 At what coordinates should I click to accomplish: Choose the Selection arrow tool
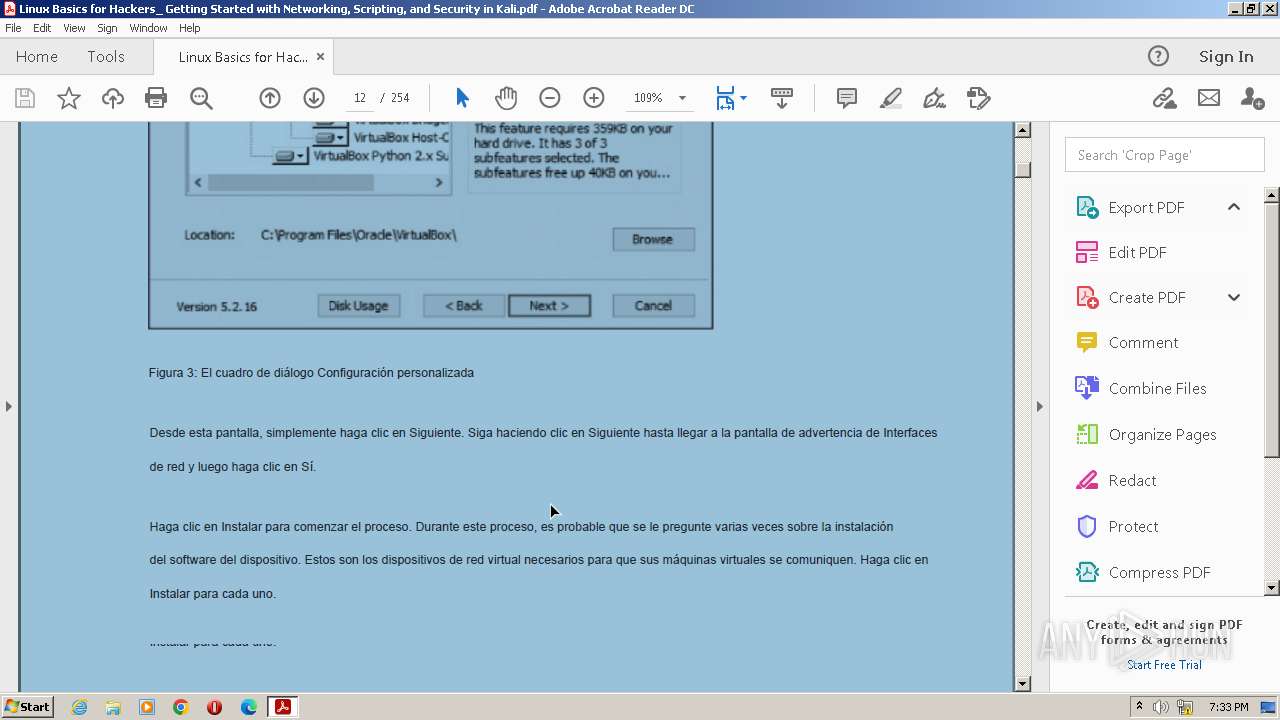pos(462,98)
